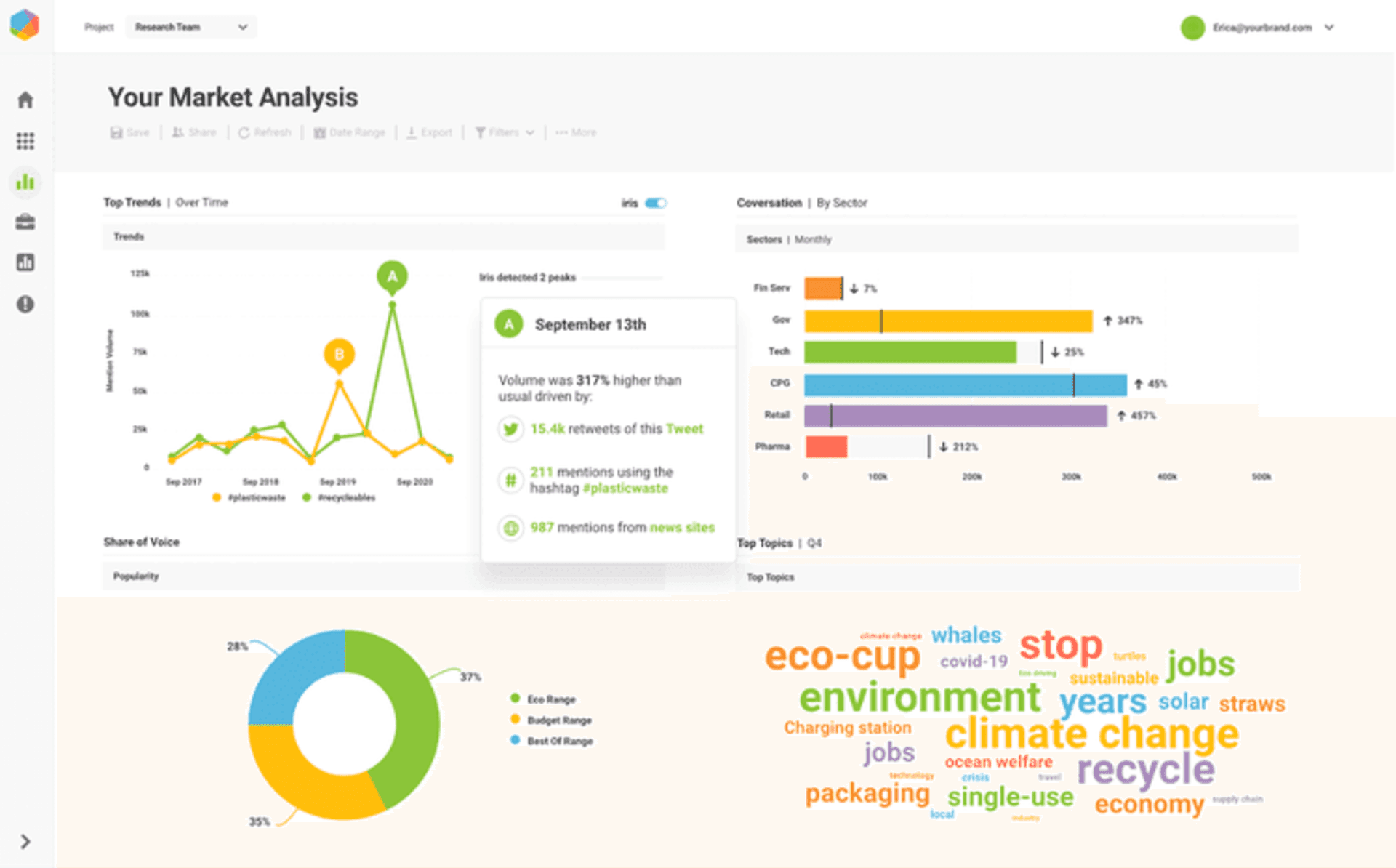Viewport: 1396px width, 868px height.
Task: Open the Research Team project dropdown
Action: 191,27
